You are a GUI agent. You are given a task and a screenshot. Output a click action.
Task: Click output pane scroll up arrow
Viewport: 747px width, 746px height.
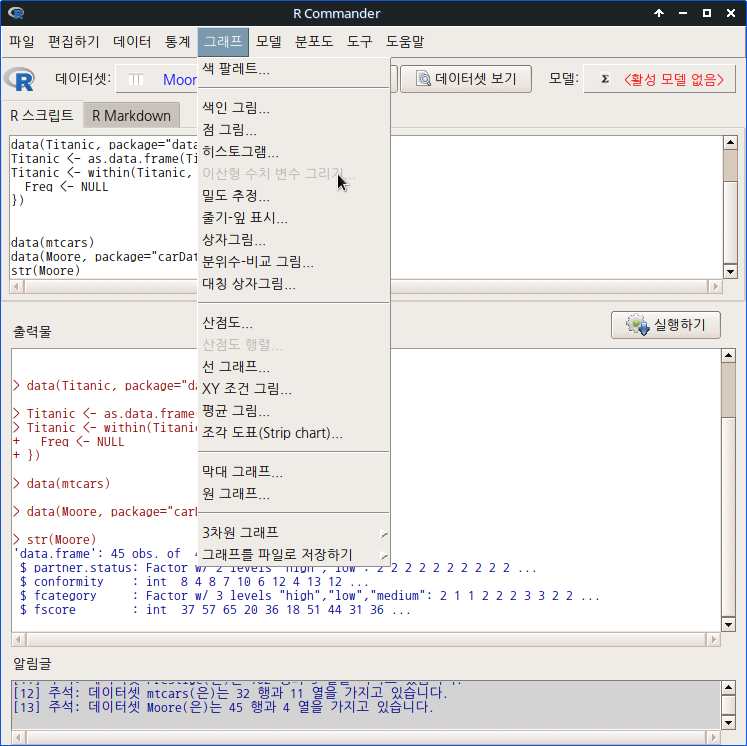coord(728,355)
